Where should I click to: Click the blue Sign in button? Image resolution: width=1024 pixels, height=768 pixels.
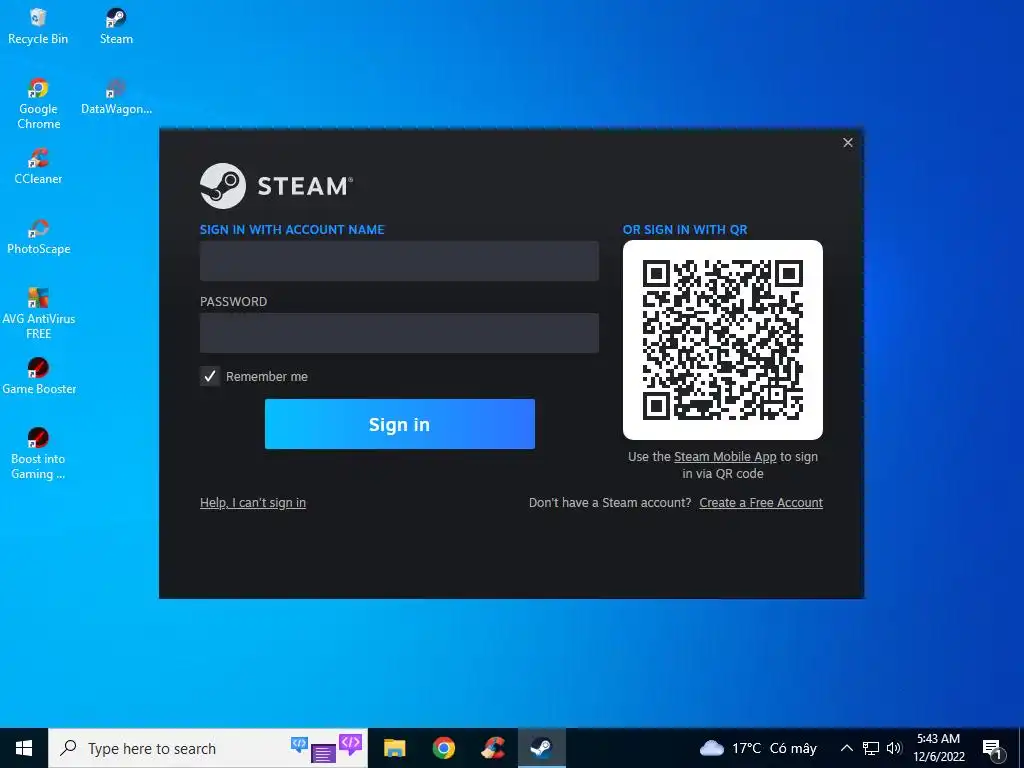click(400, 424)
